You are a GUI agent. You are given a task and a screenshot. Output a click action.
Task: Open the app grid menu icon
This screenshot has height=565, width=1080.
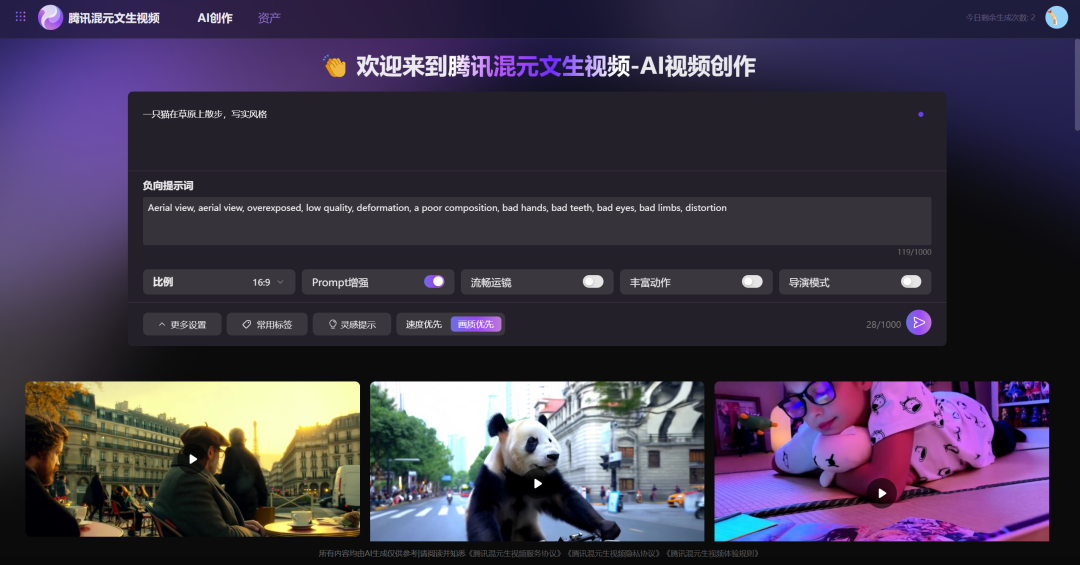click(21, 17)
